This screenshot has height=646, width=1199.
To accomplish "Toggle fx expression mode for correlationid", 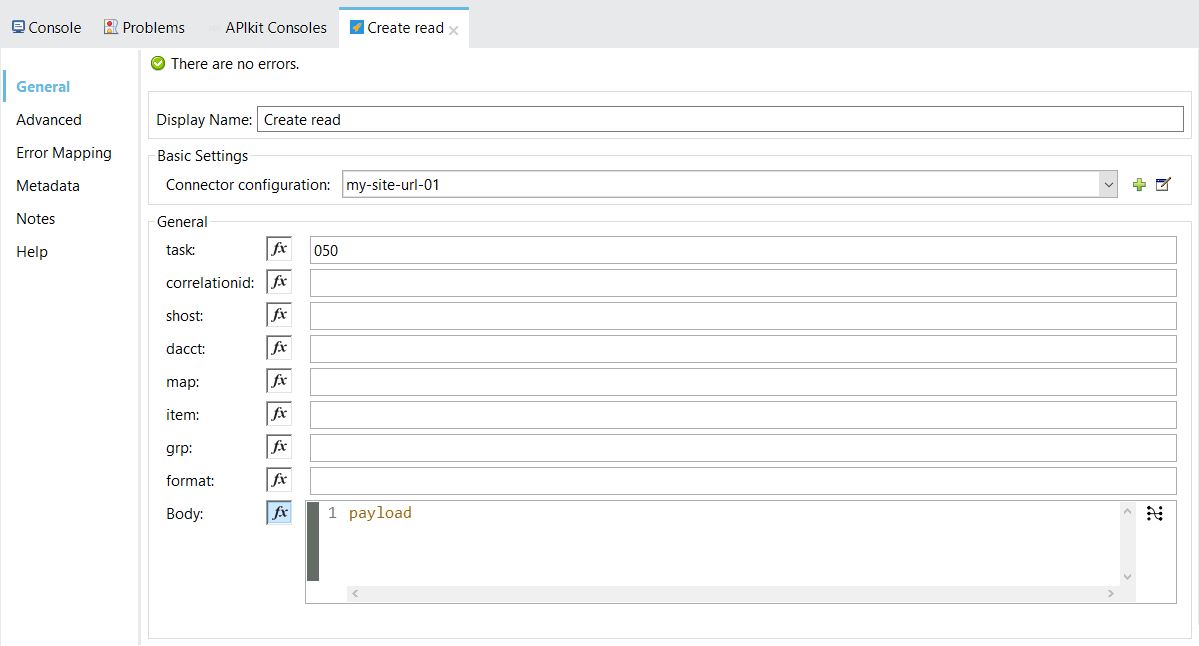I will tap(279, 282).
